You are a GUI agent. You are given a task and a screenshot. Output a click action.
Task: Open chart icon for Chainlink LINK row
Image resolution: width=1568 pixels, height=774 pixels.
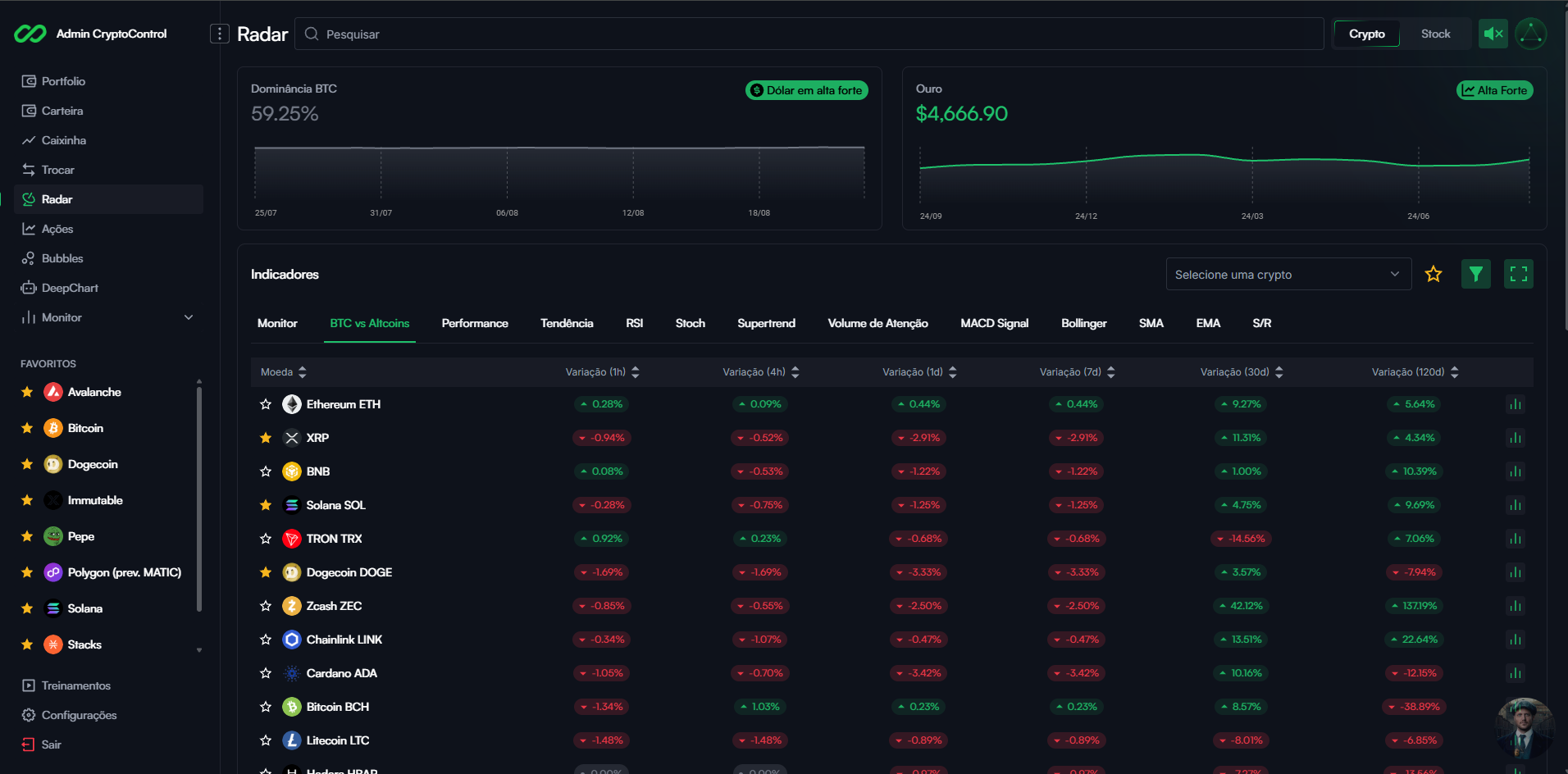(1515, 640)
